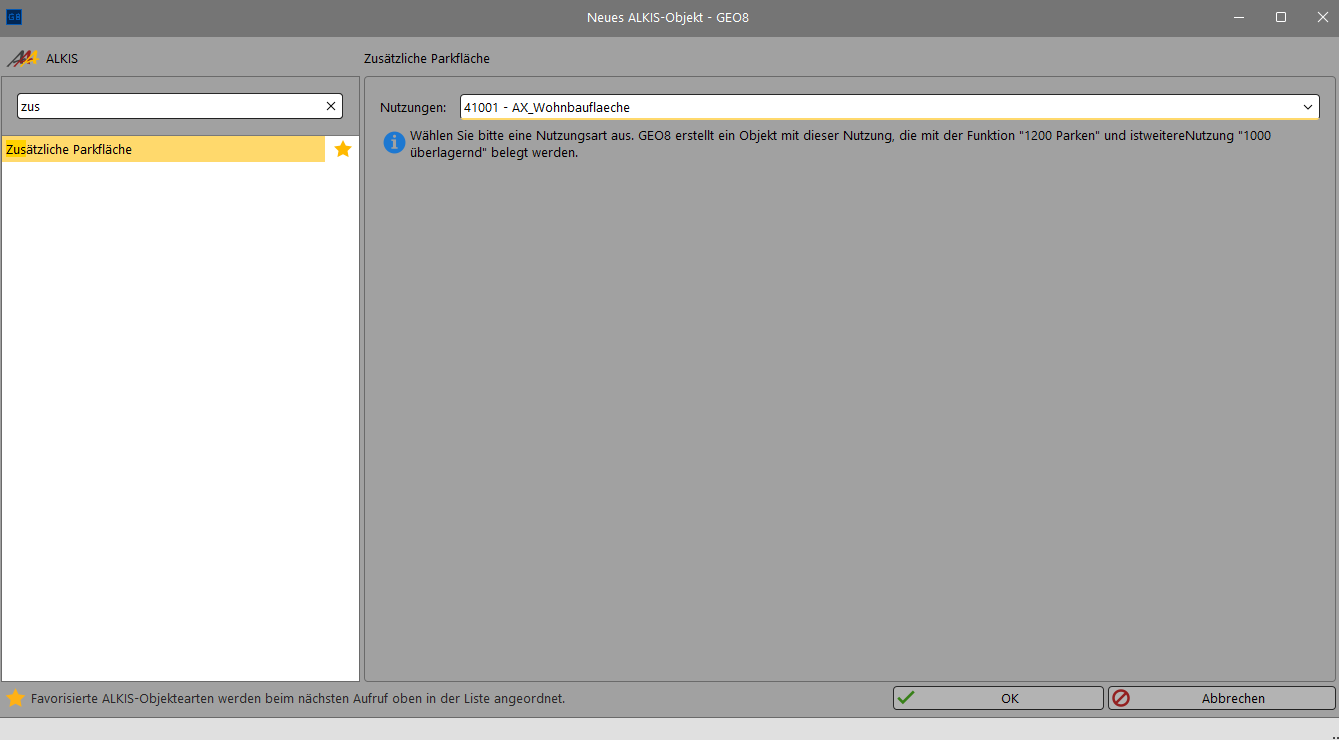Click the GEO8 app icon in title bar

(14, 17)
